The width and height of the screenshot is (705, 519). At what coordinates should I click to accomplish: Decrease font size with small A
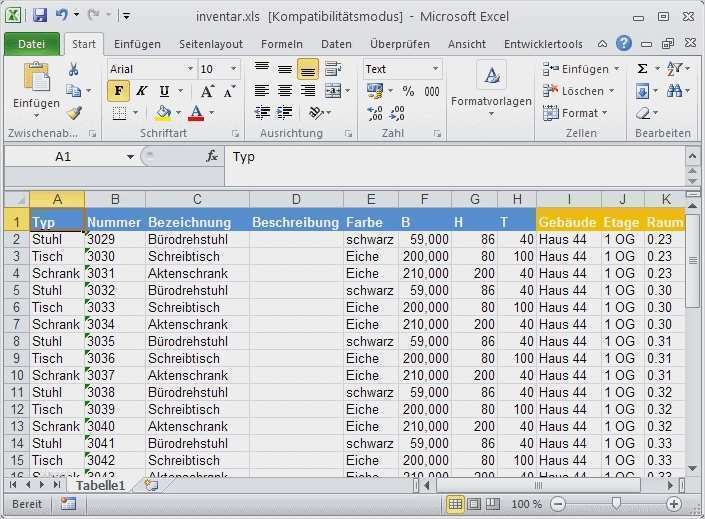pos(229,92)
